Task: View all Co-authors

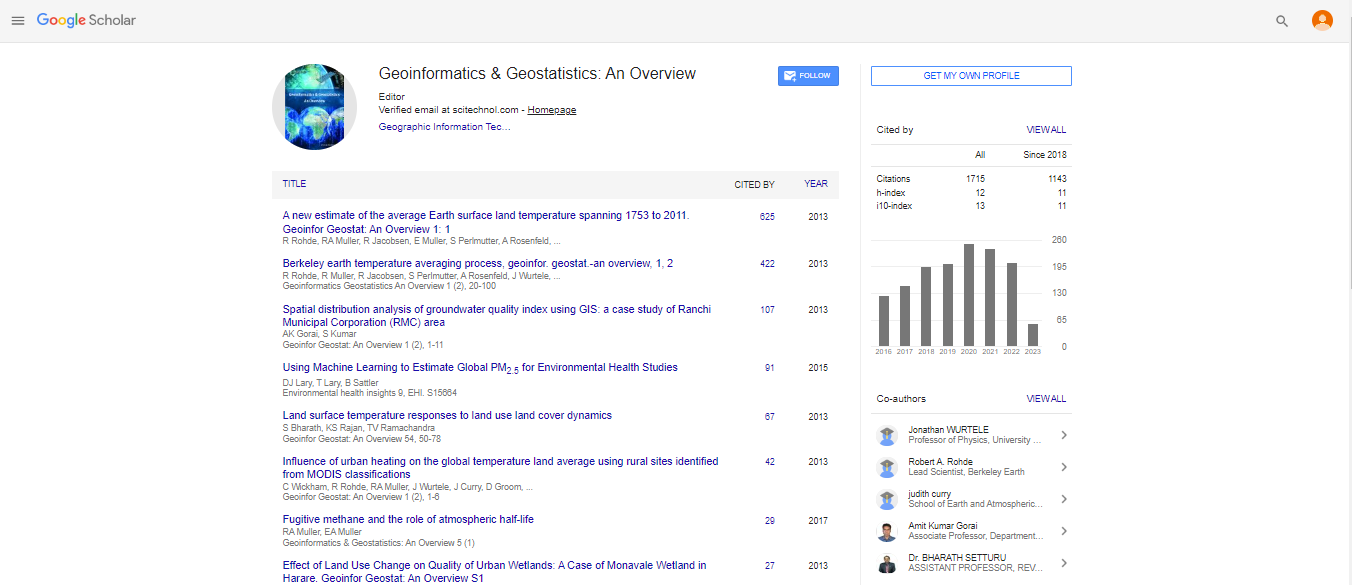Action: point(1046,399)
